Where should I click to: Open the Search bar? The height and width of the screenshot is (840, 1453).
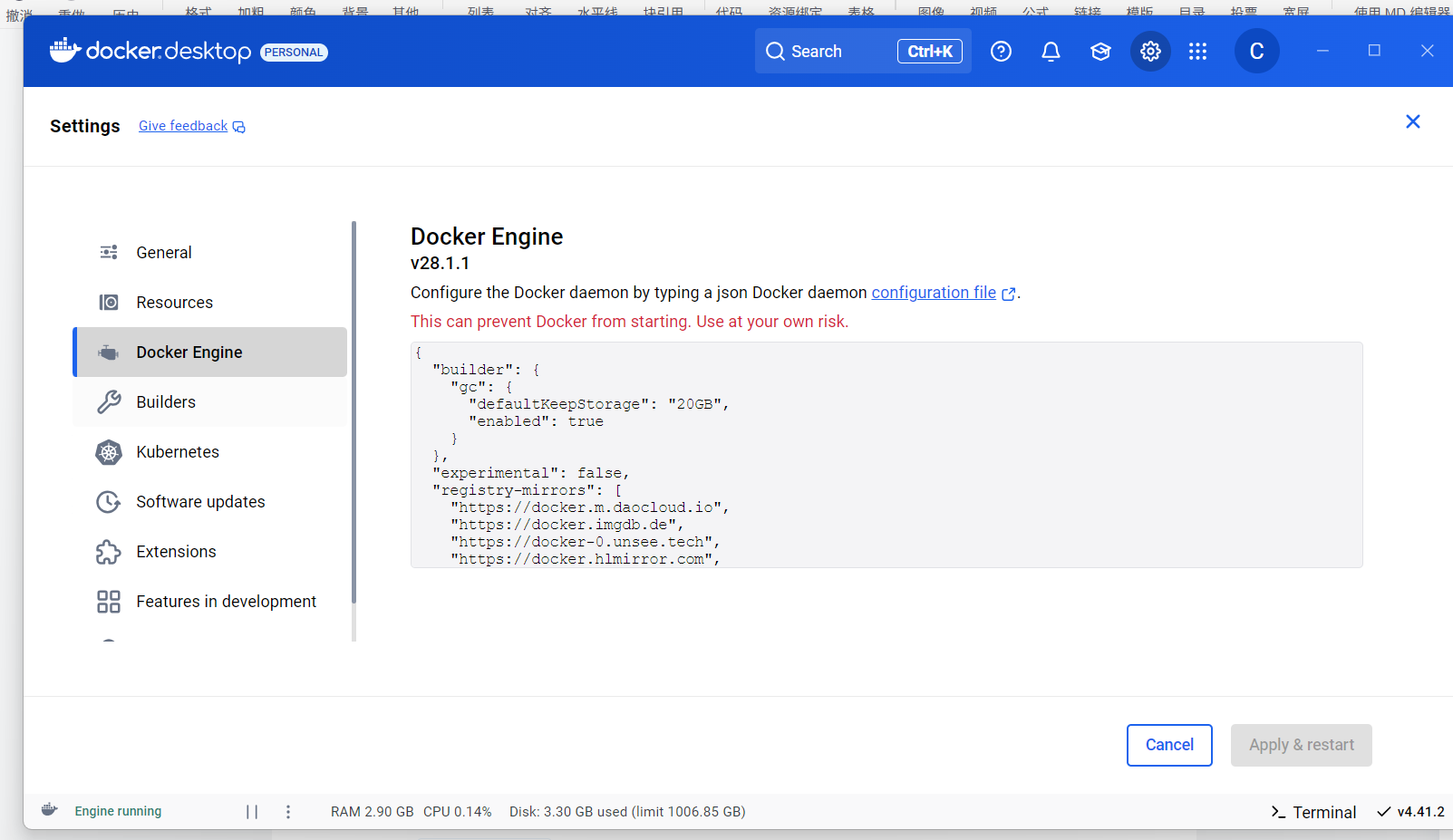pos(863,51)
